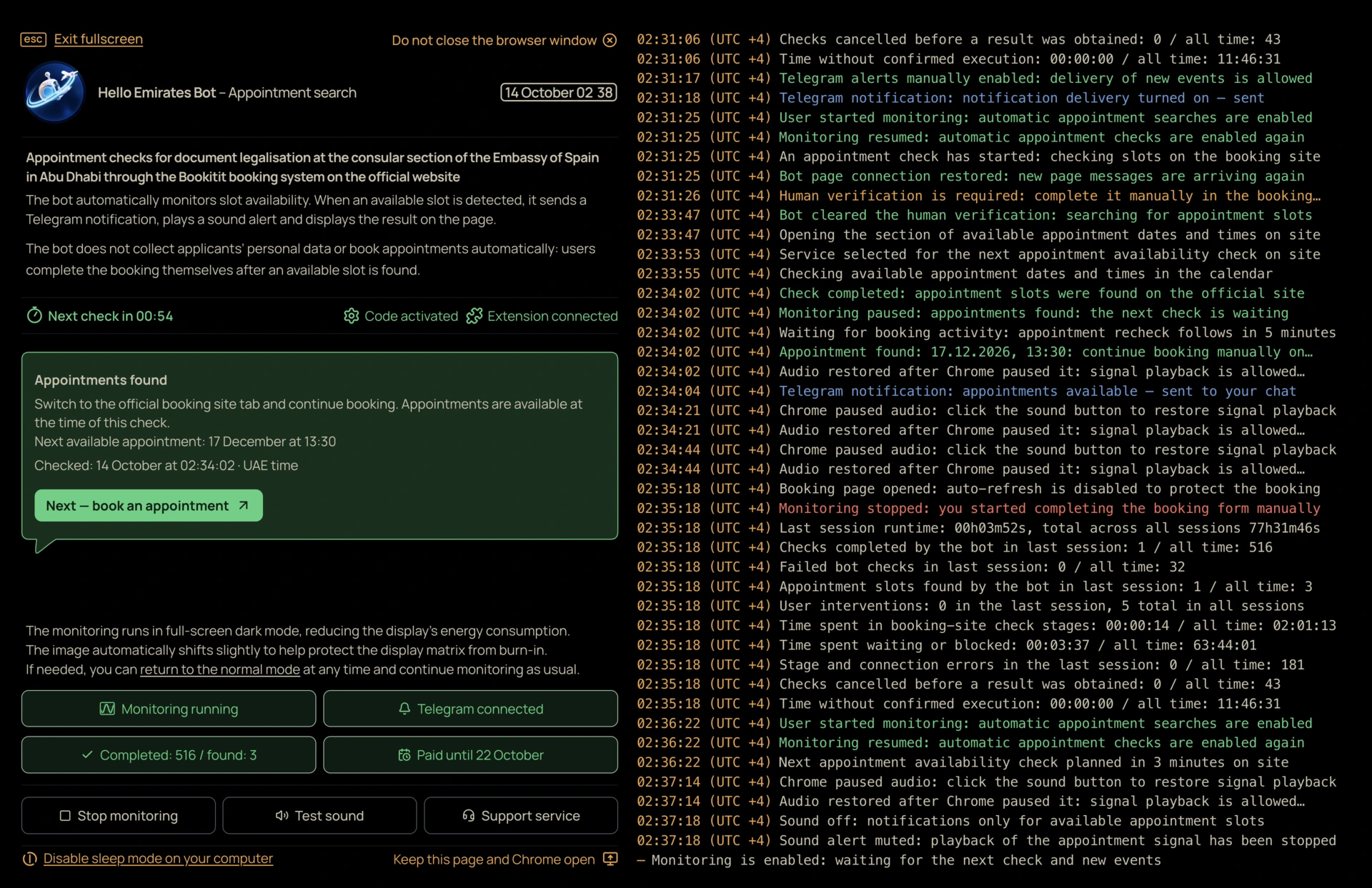Open return to the normal mode link
1372x888 pixels.
point(220,669)
